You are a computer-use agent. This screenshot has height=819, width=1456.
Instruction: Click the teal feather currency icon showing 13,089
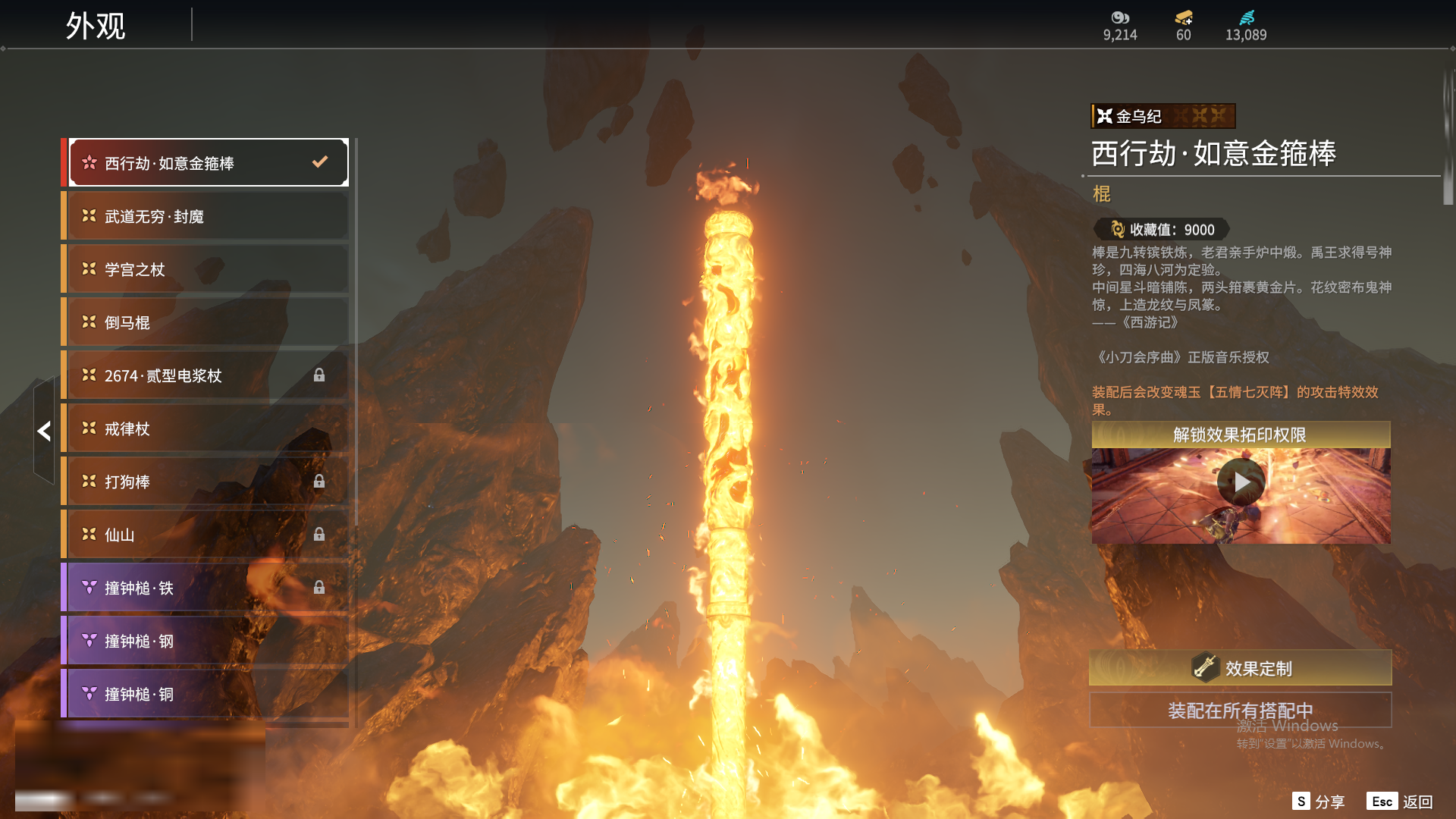coord(1247,17)
